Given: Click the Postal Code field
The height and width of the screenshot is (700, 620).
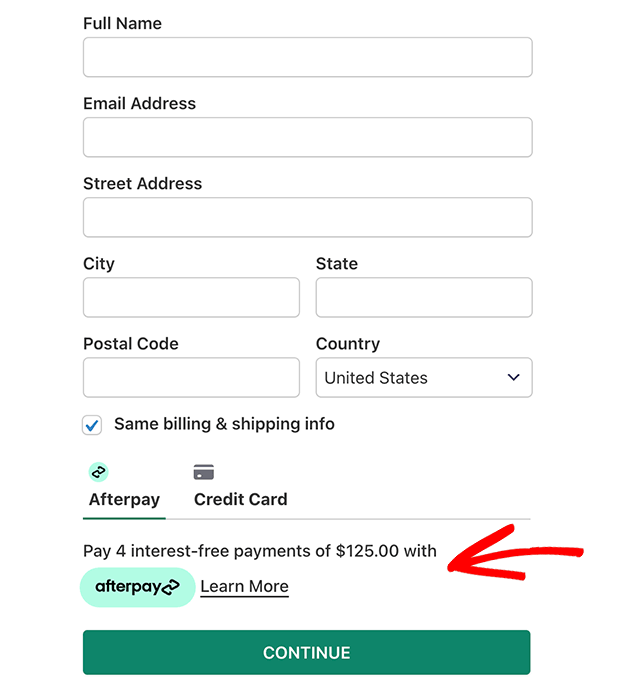Looking at the screenshot, I should click(x=191, y=377).
